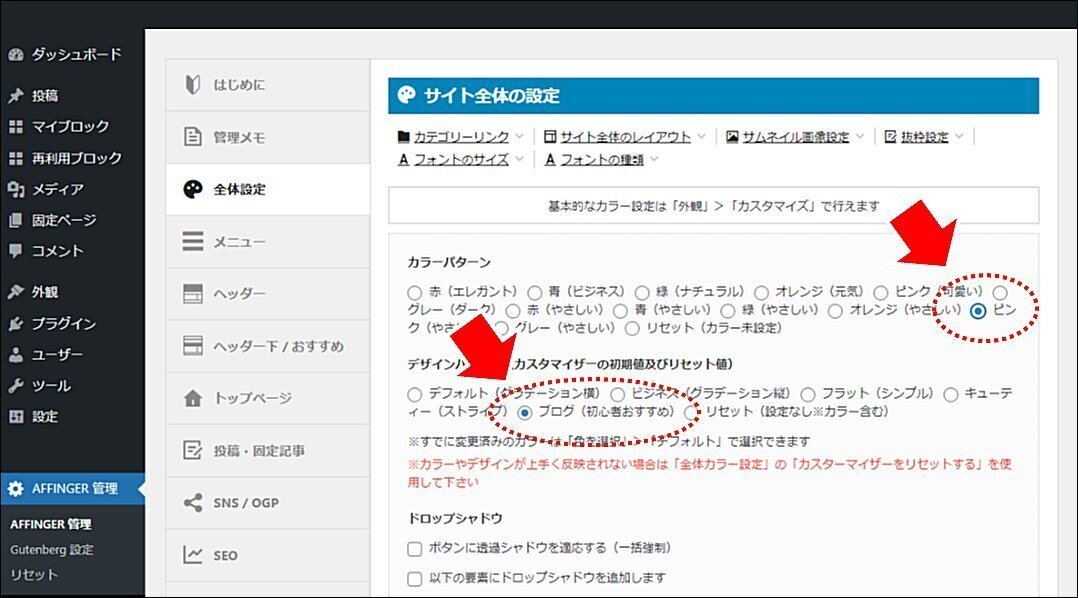Select the オレンジ（元気） color pattern
This screenshot has width=1078, height=598.
pos(761,293)
